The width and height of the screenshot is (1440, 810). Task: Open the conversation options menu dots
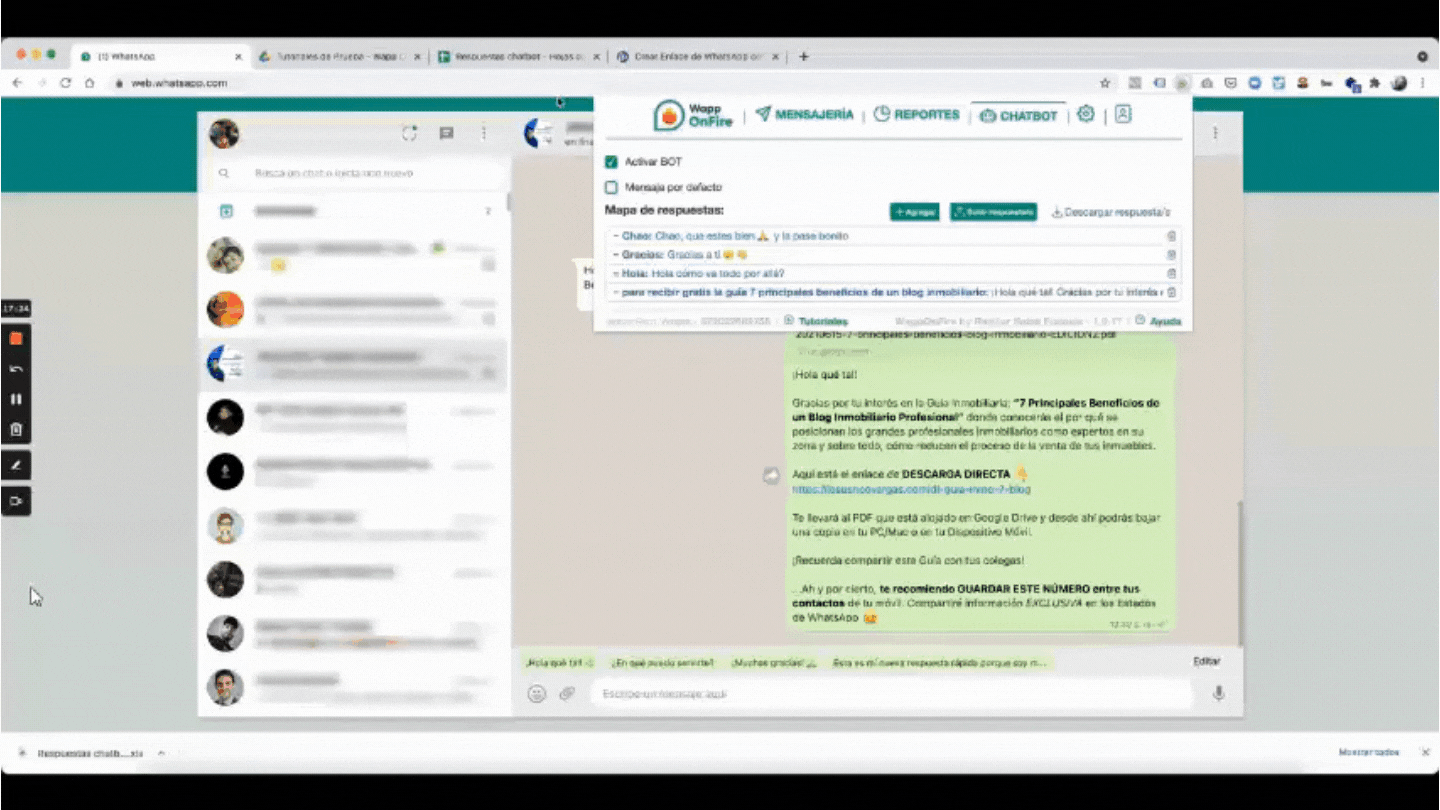1215,133
